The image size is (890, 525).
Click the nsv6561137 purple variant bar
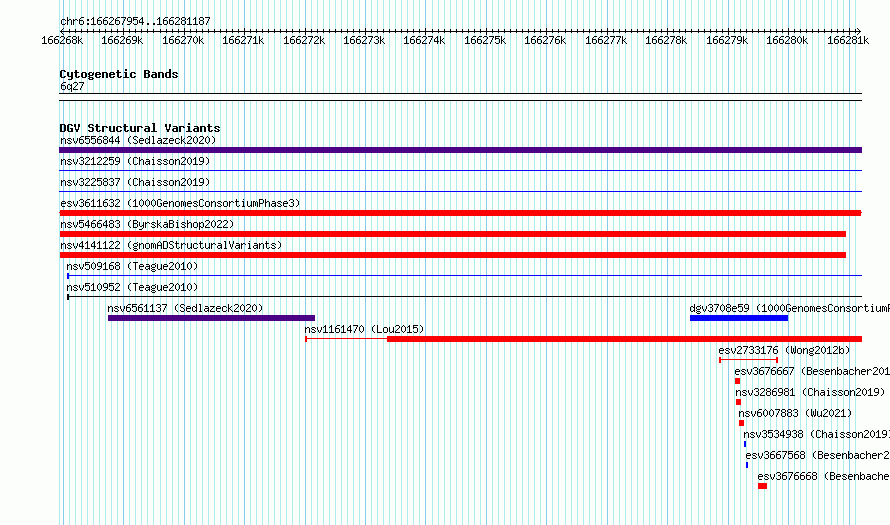click(x=211, y=318)
